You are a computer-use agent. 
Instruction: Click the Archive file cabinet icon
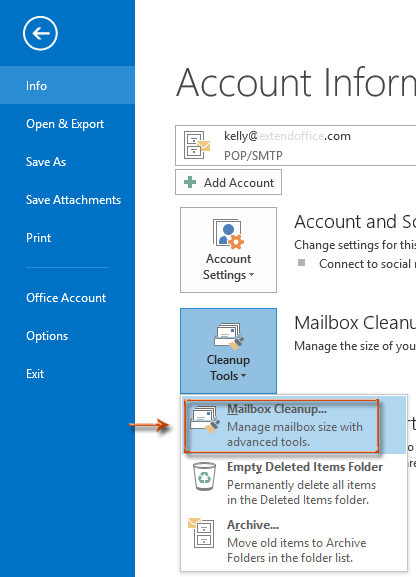[201, 533]
